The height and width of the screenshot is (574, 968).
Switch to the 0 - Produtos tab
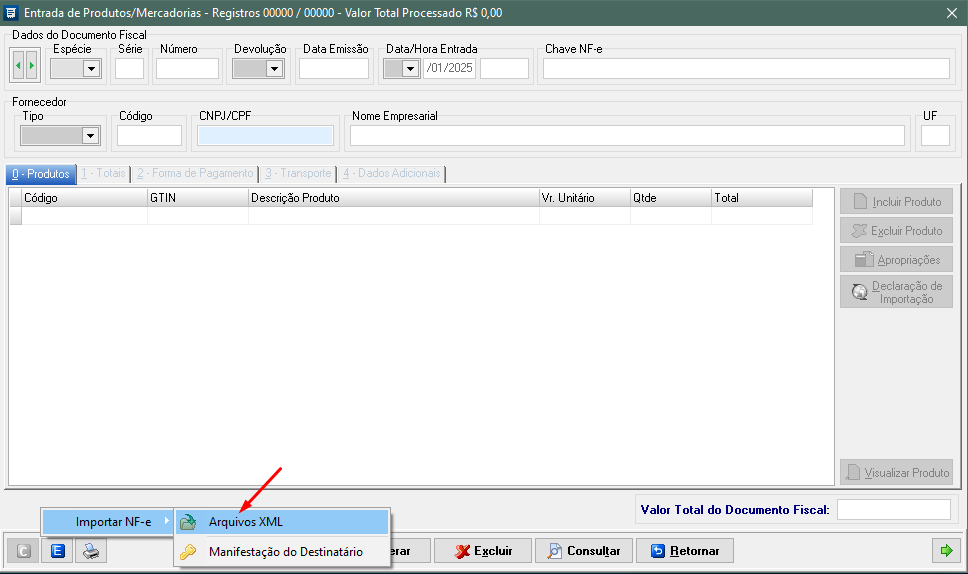pos(41,174)
